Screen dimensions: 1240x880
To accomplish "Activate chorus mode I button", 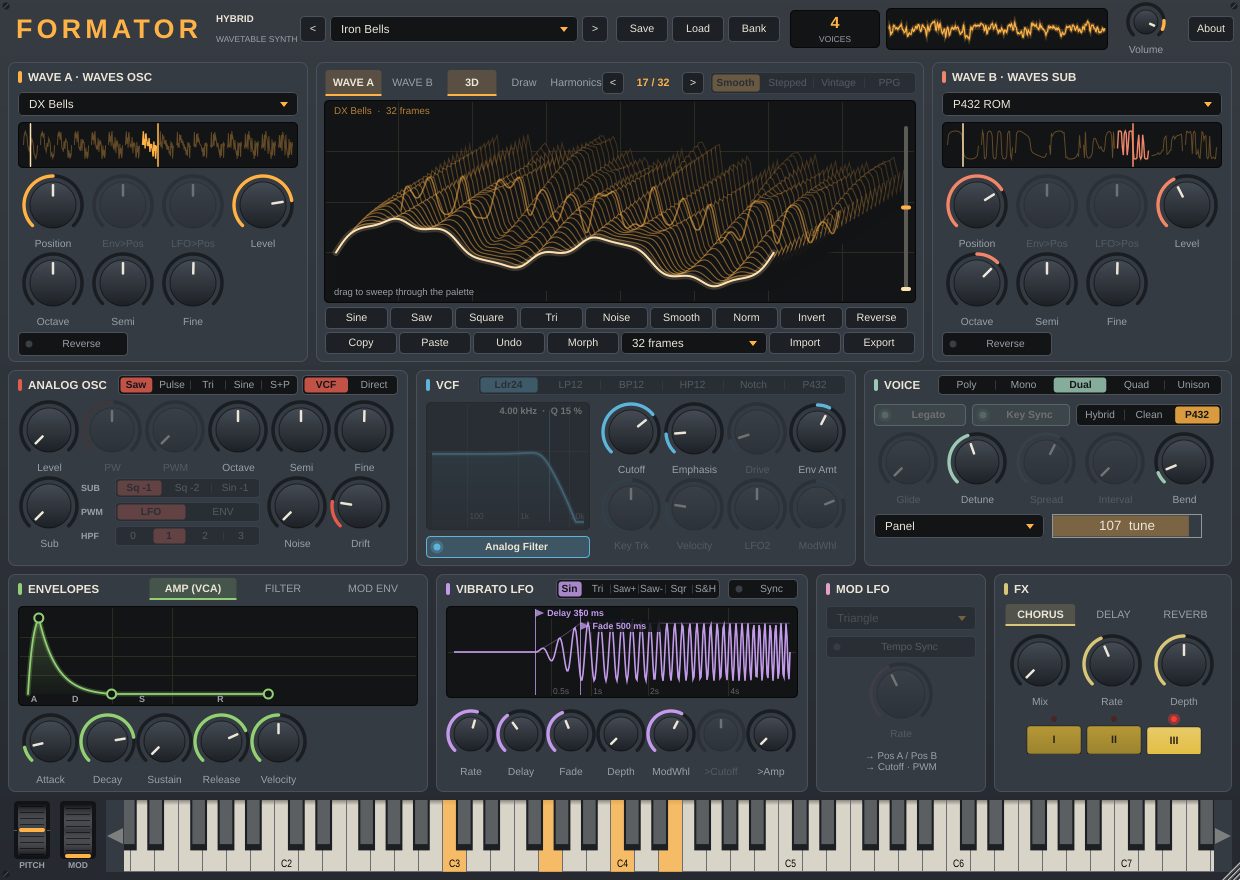I will [x=1054, y=740].
